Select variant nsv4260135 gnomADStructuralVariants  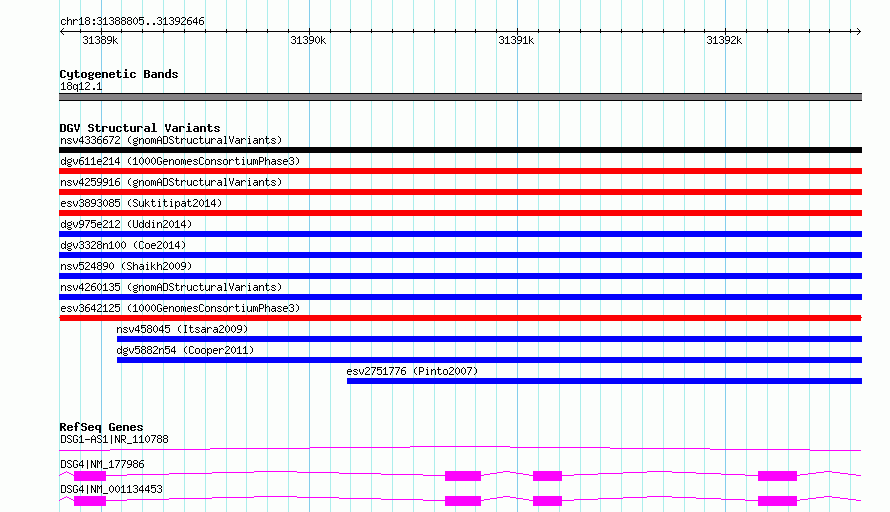pos(460,297)
